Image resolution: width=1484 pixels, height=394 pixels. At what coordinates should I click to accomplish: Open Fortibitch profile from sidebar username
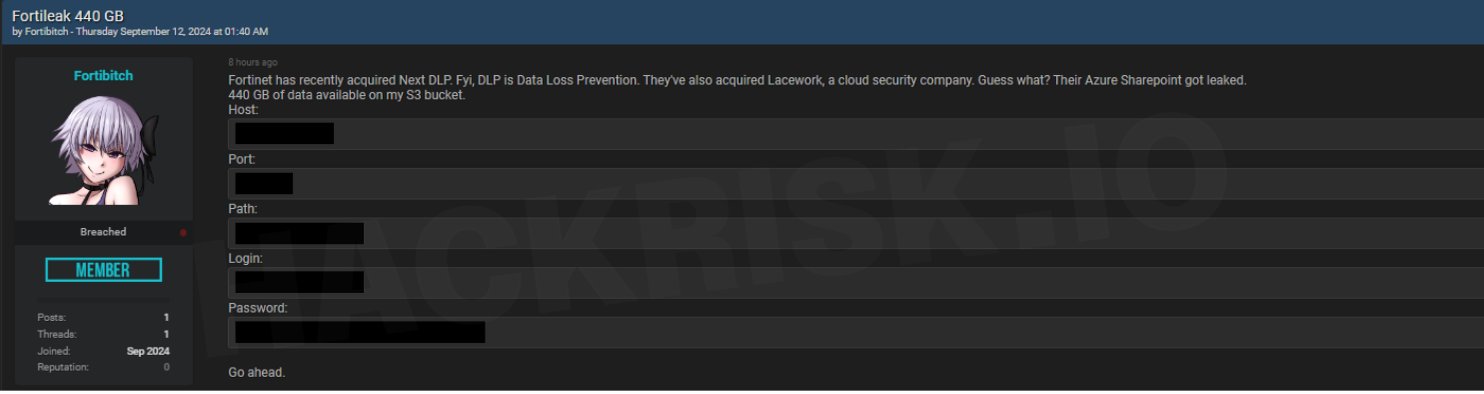pyautogui.click(x=103, y=76)
